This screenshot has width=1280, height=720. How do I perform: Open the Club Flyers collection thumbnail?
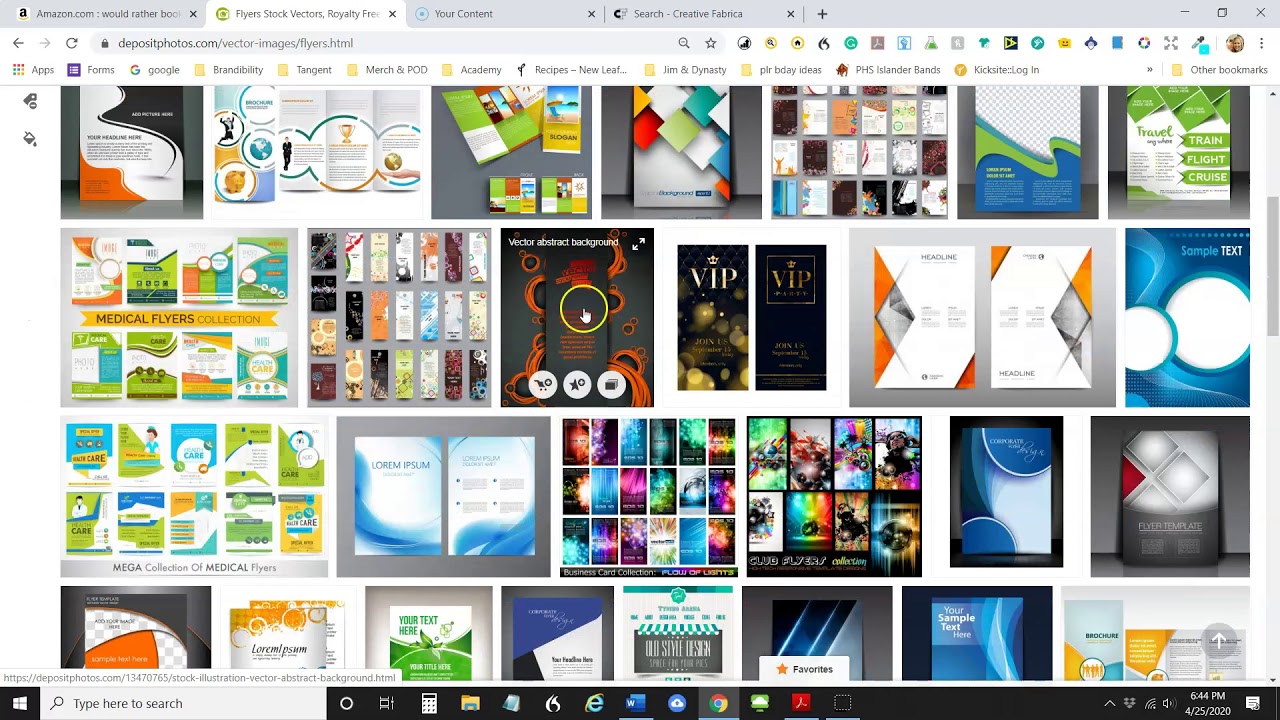pyautogui.click(x=834, y=497)
